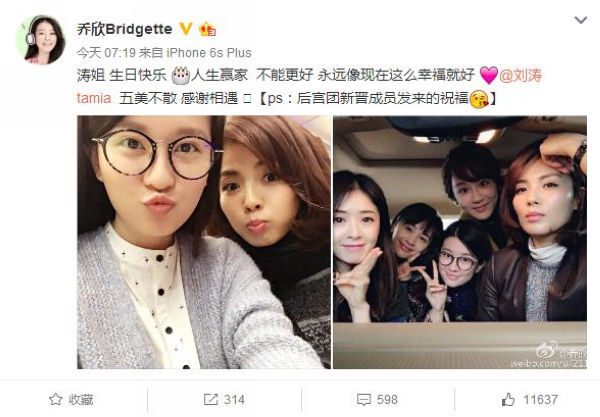Viewport: 600px width, 417px height.
Task: Click the repost share icon
Action: pos(210,399)
